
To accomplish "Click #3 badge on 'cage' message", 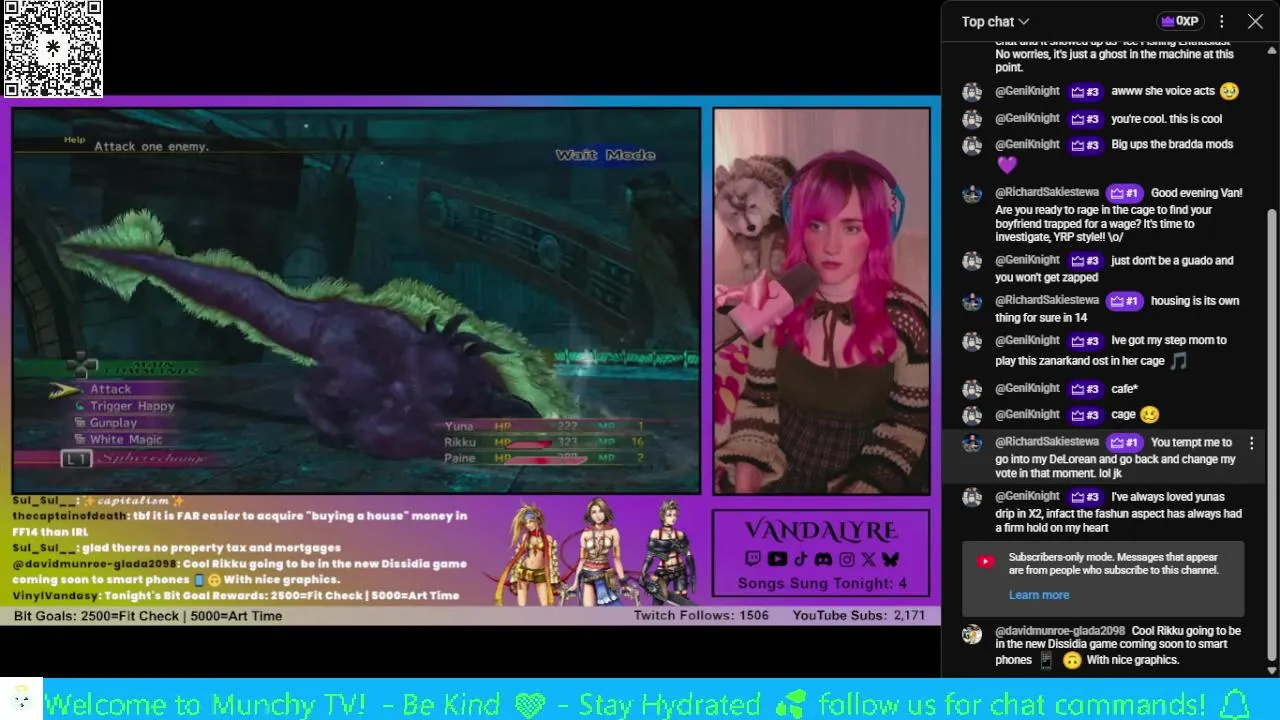I will tap(1084, 415).
